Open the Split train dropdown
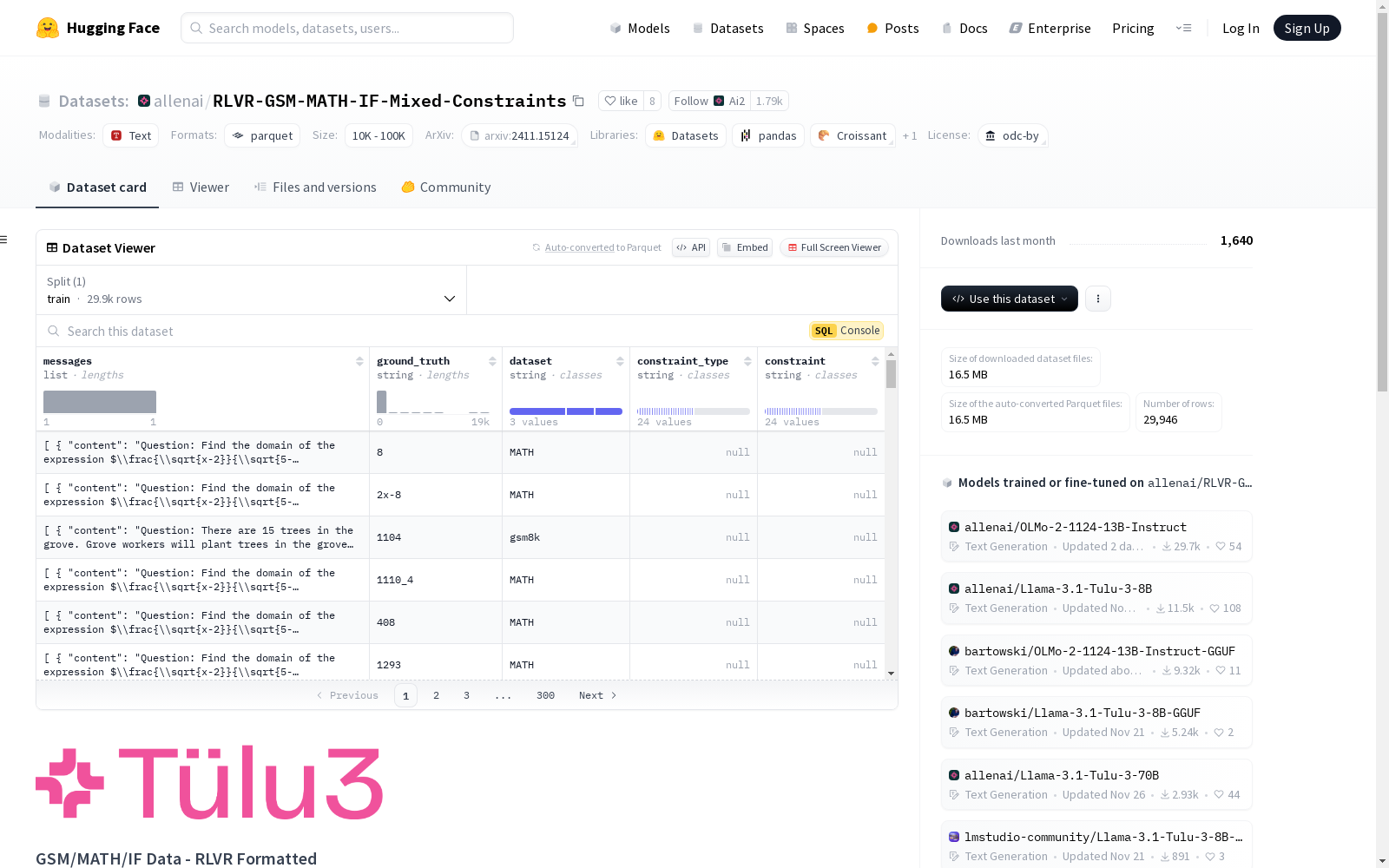The width and height of the screenshot is (1389, 868). pyautogui.click(x=251, y=290)
